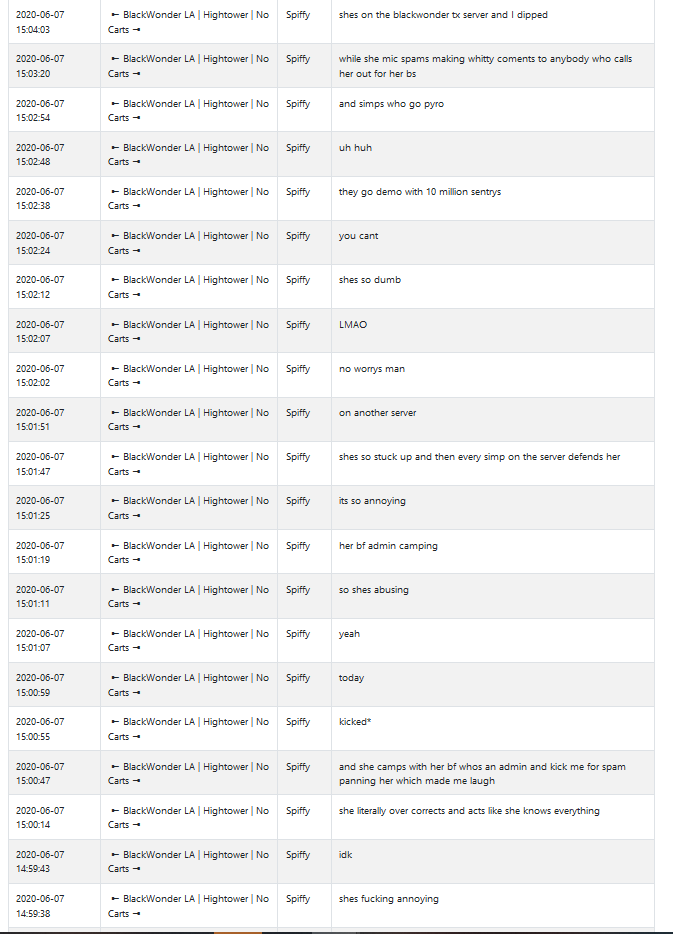This screenshot has height=934, width=673.
Task: Open the BlackWonder LA server link at 15:01:19
Action: tap(188, 552)
